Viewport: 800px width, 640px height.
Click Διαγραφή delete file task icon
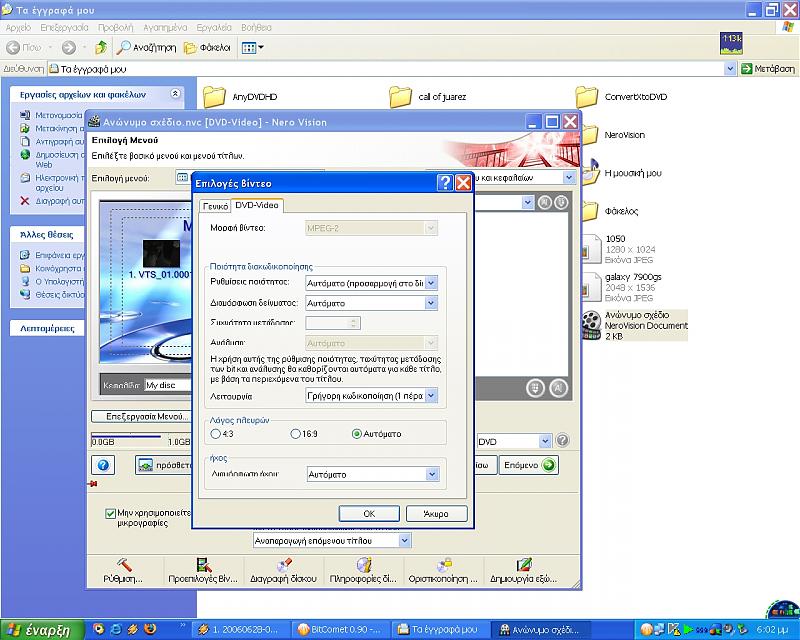point(24,201)
